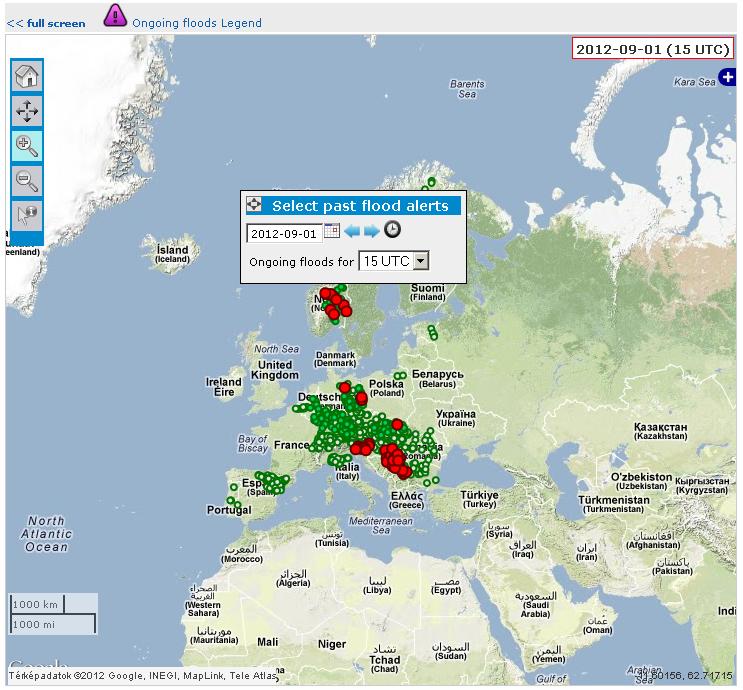Click the Danmark (Denmark) map label
Image resolution: width=743 pixels, height=690 pixels.
(x=335, y=359)
